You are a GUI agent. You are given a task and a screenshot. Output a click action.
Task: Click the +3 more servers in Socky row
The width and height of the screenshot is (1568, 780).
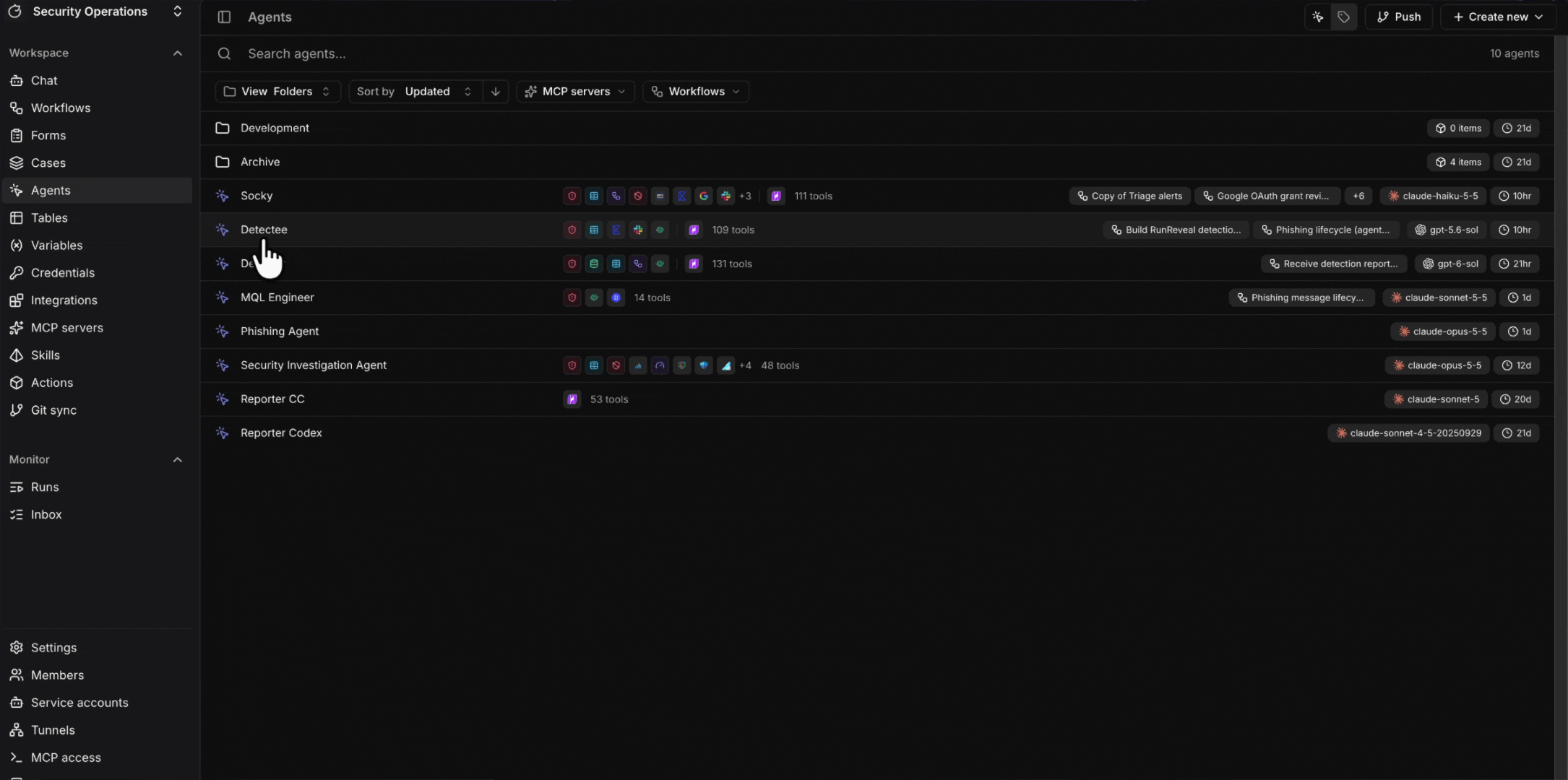click(x=745, y=196)
